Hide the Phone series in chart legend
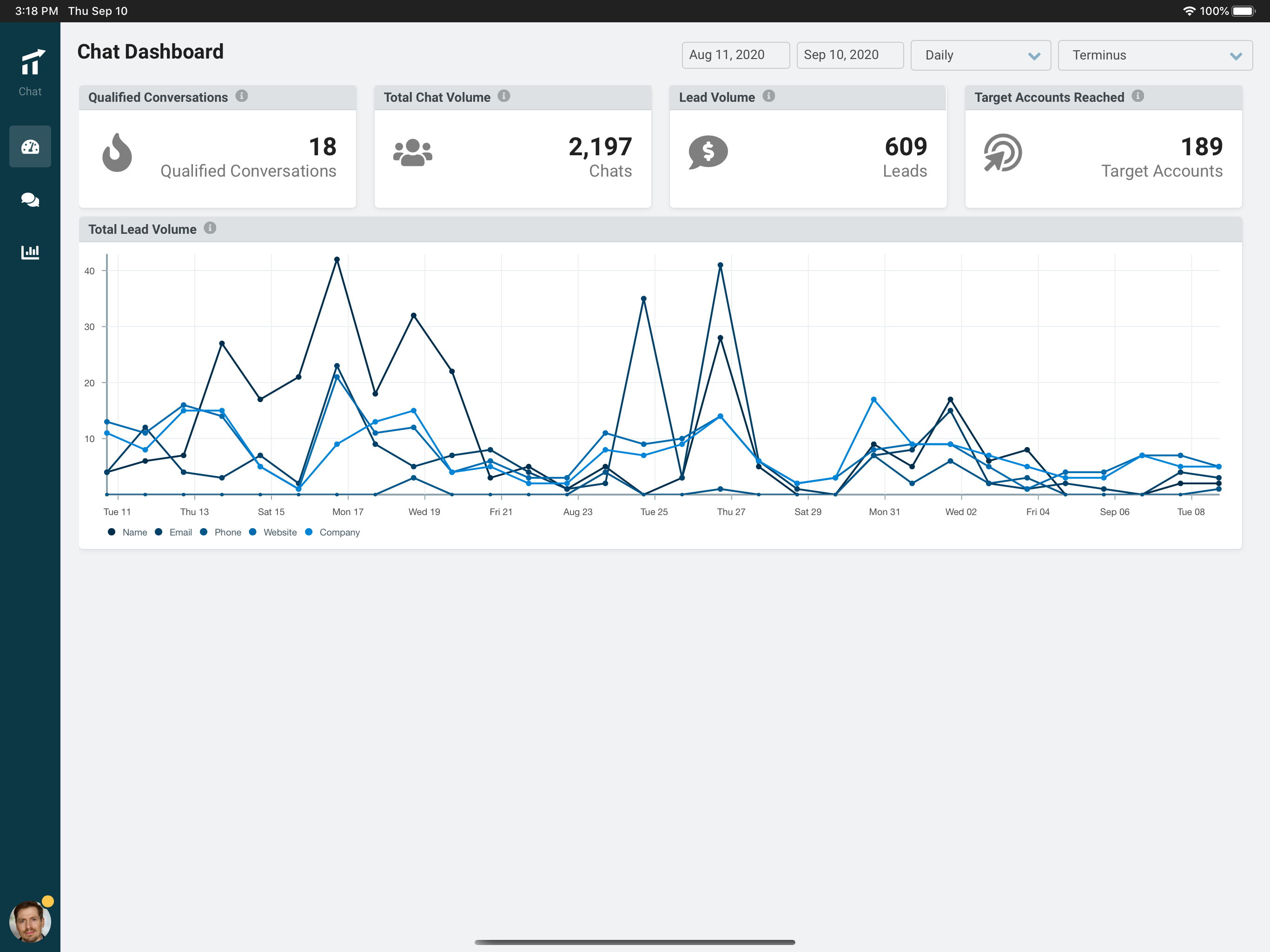The image size is (1270, 952). (227, 532)
